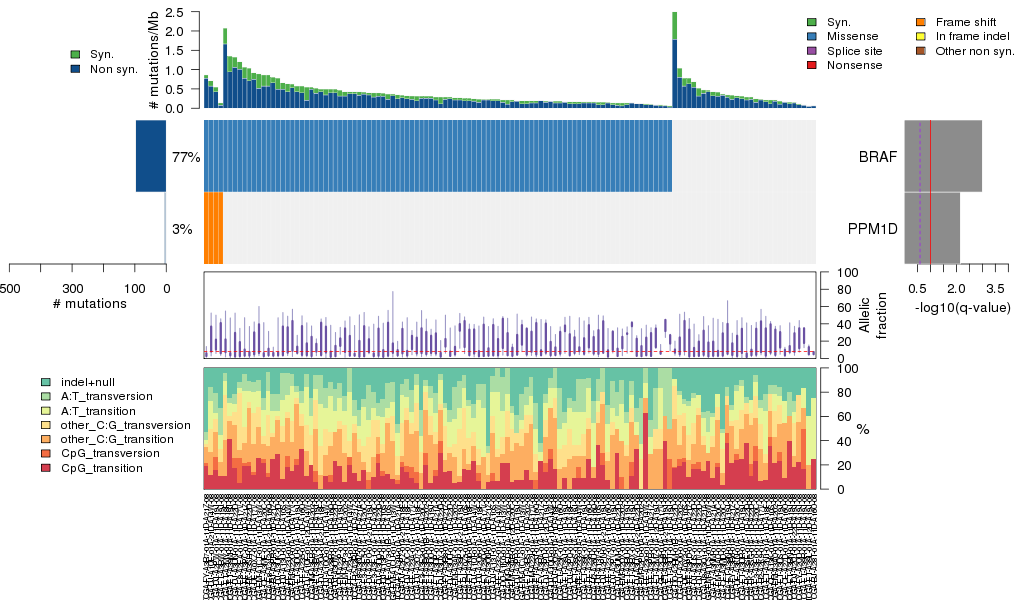Select the Nonsense red legend swatch
This screenshot has width=1020, height=600.
coord(812,65)
